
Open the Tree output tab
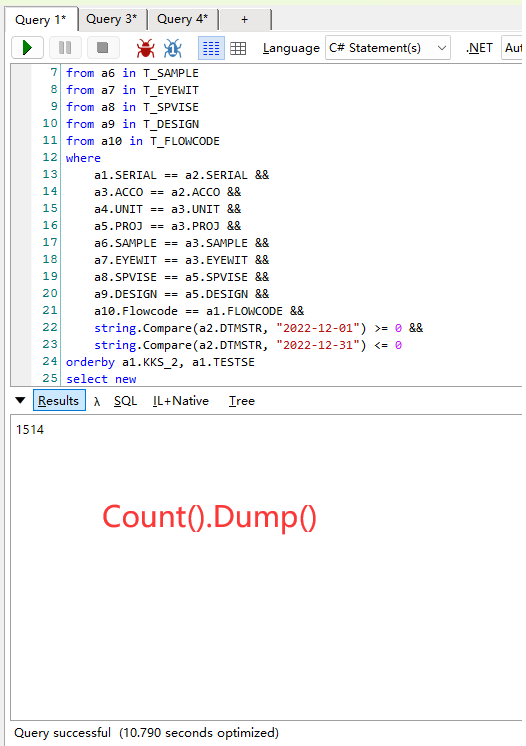coord(242,401)
